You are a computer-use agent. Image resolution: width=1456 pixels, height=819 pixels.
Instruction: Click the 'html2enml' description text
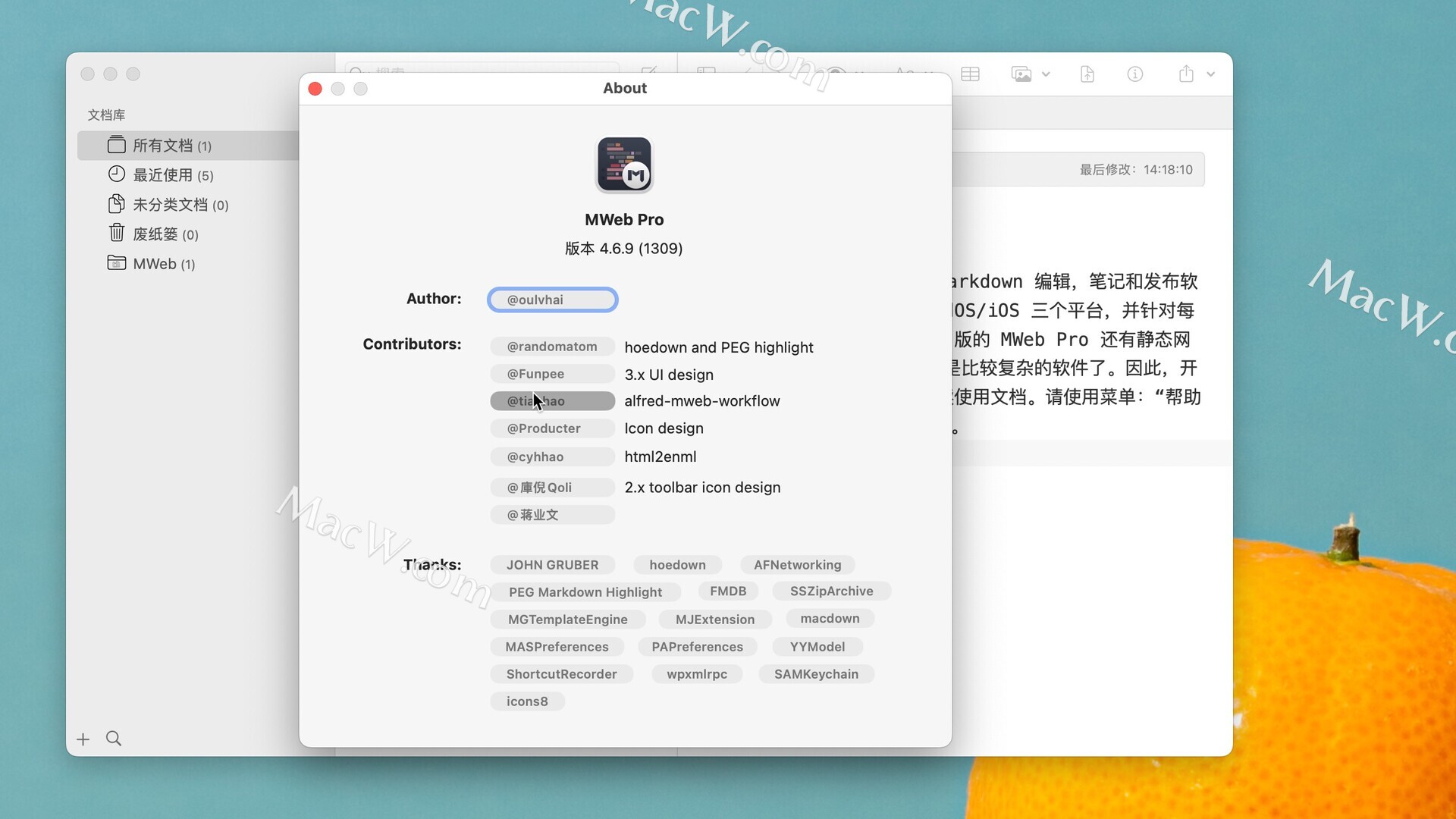click(661, 457)
